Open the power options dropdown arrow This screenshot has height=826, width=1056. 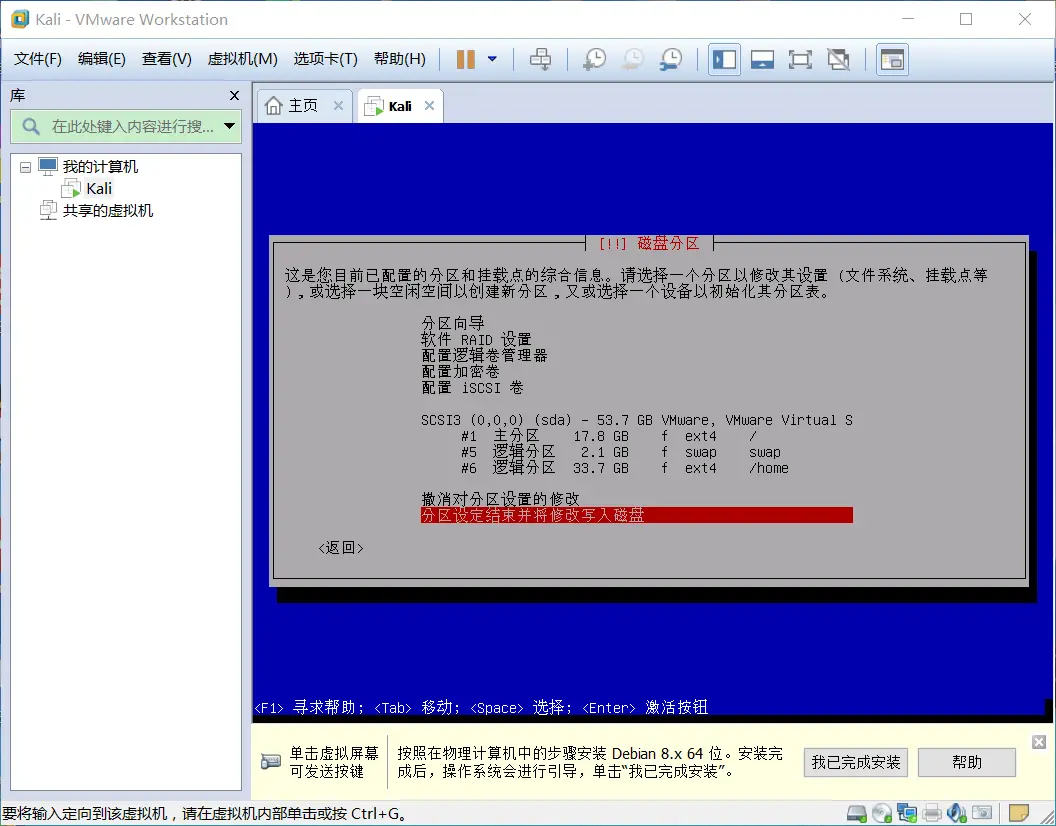click(x=492, y=59)
